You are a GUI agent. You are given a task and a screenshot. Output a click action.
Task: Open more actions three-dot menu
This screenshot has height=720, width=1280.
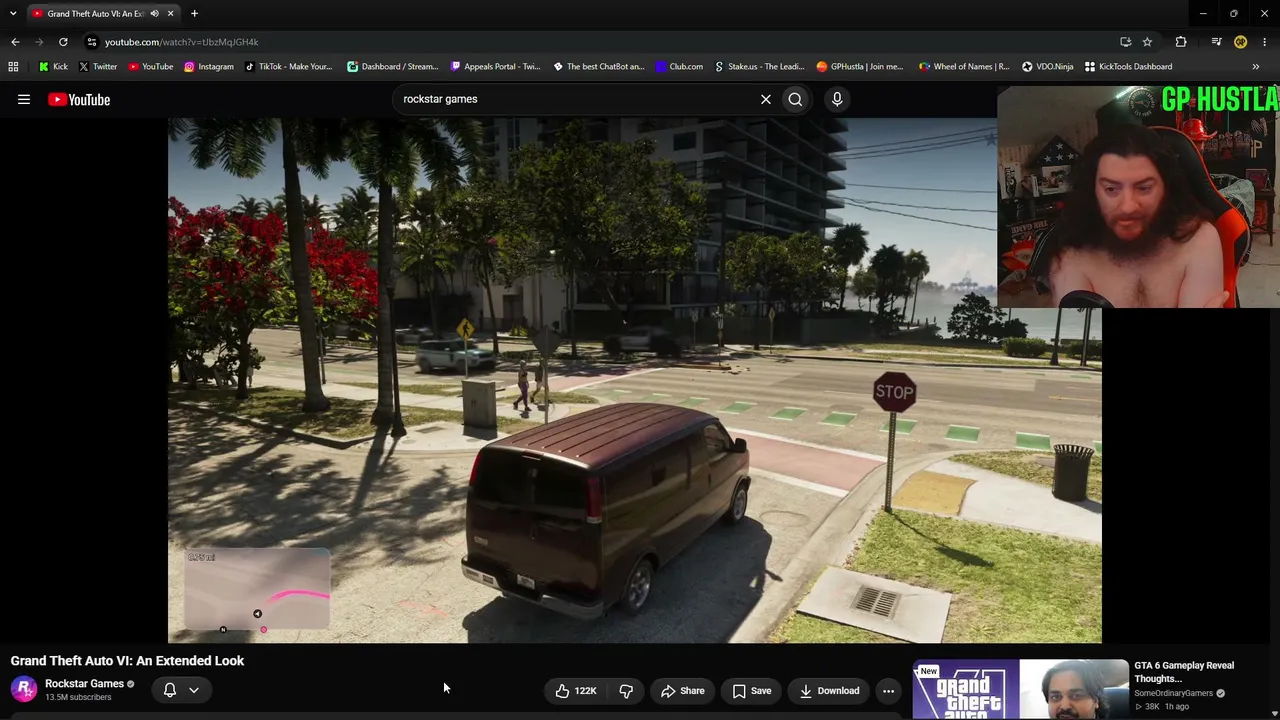(888, 691)
